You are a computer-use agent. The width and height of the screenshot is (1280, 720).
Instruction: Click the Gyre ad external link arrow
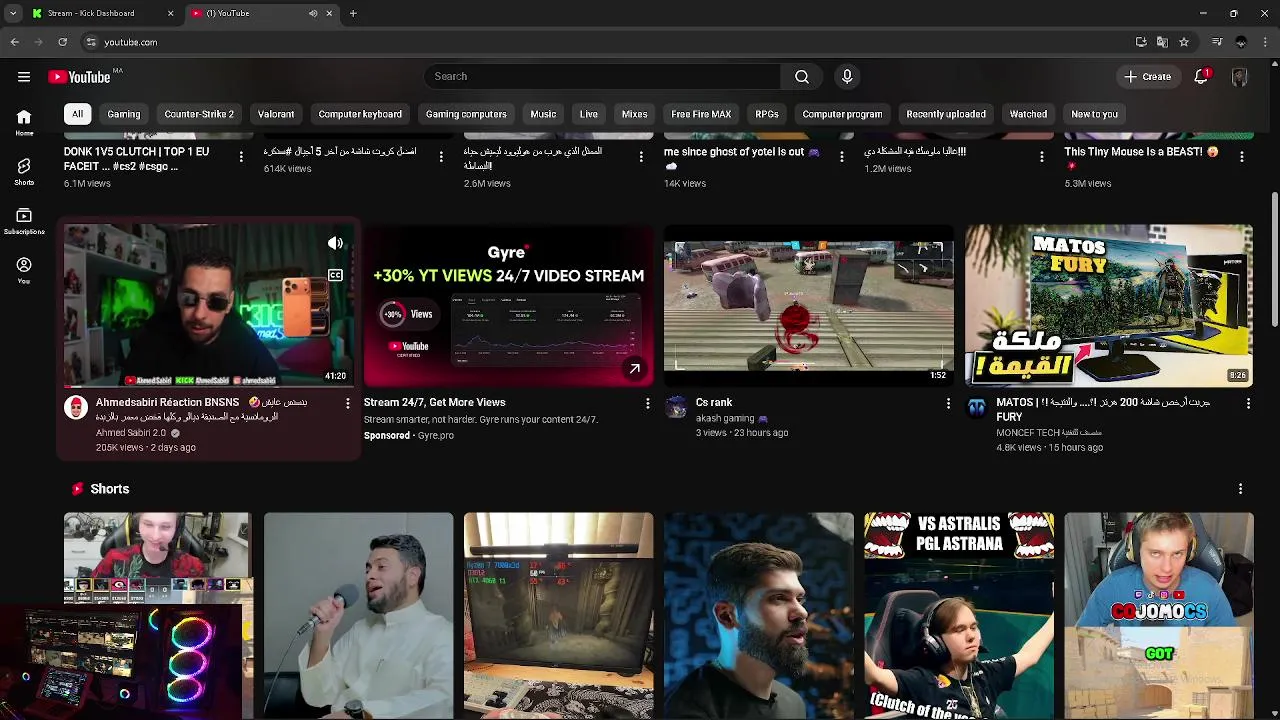[x=634, y=369]
